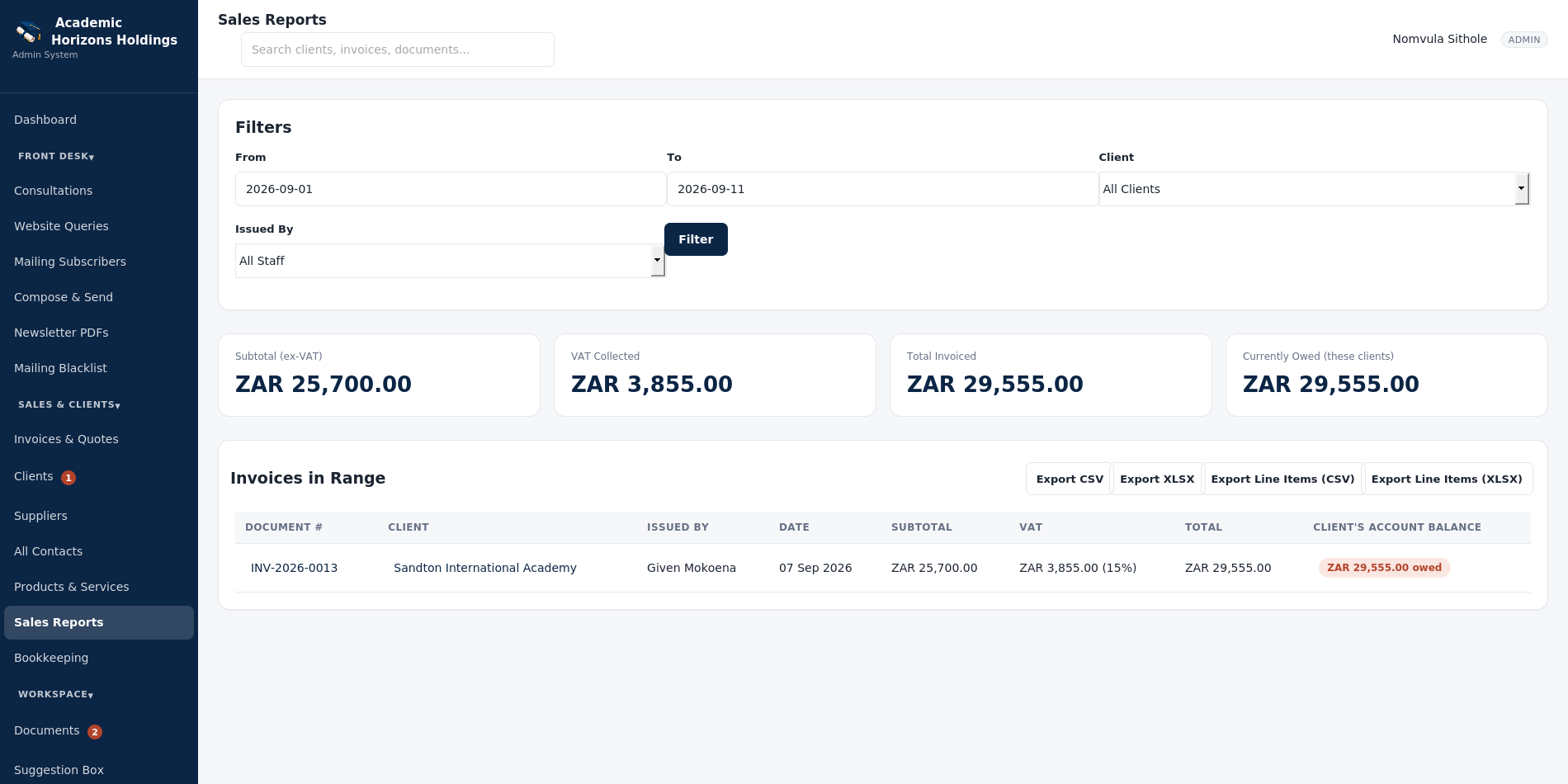Open the Clients notification badge

(68, 478)
